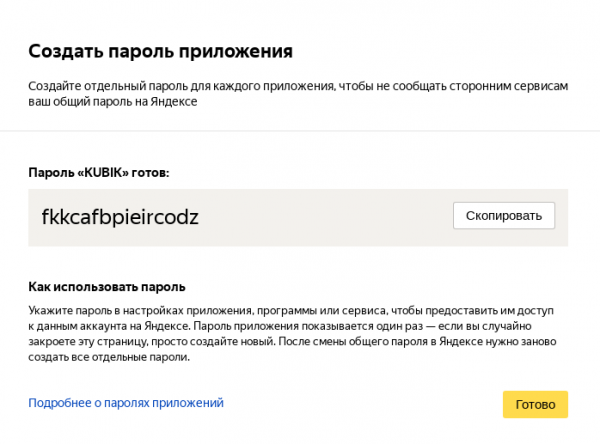This screenshot has width=600, height=444.
Task: Click the top line starting Создайте отдельный пароль
Action: pyautogui.click(x=298, y=86)
